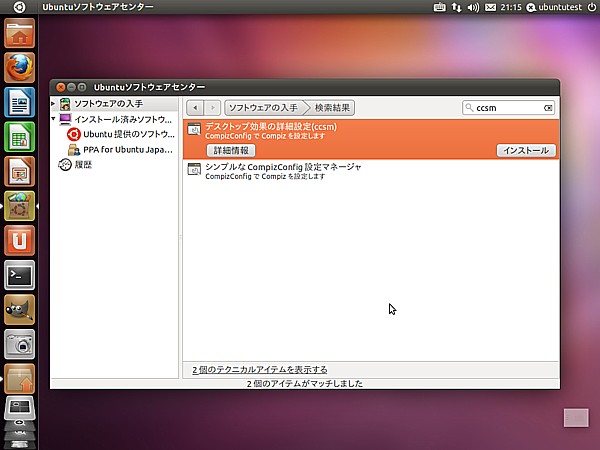Minimize the Software Center window

click(x=71, y=87)
